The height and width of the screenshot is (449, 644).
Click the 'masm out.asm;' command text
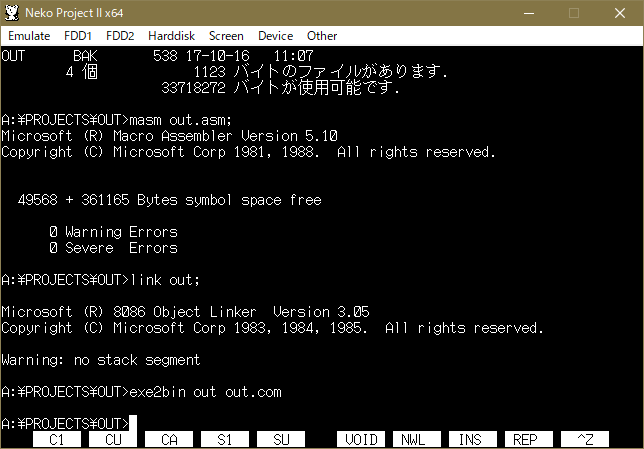181,120
